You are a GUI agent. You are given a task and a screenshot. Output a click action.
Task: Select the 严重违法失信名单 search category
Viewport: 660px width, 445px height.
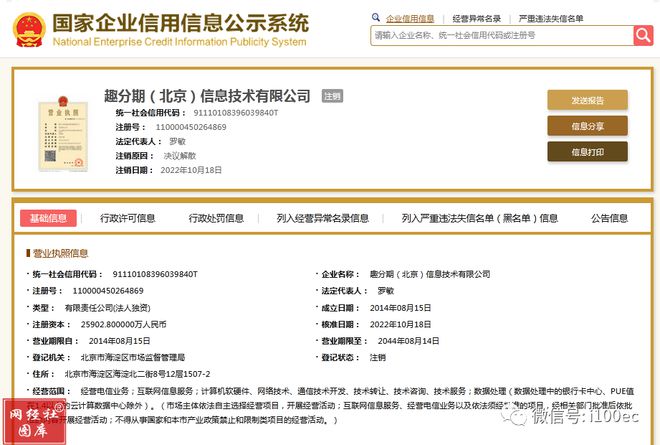[551, 19]
